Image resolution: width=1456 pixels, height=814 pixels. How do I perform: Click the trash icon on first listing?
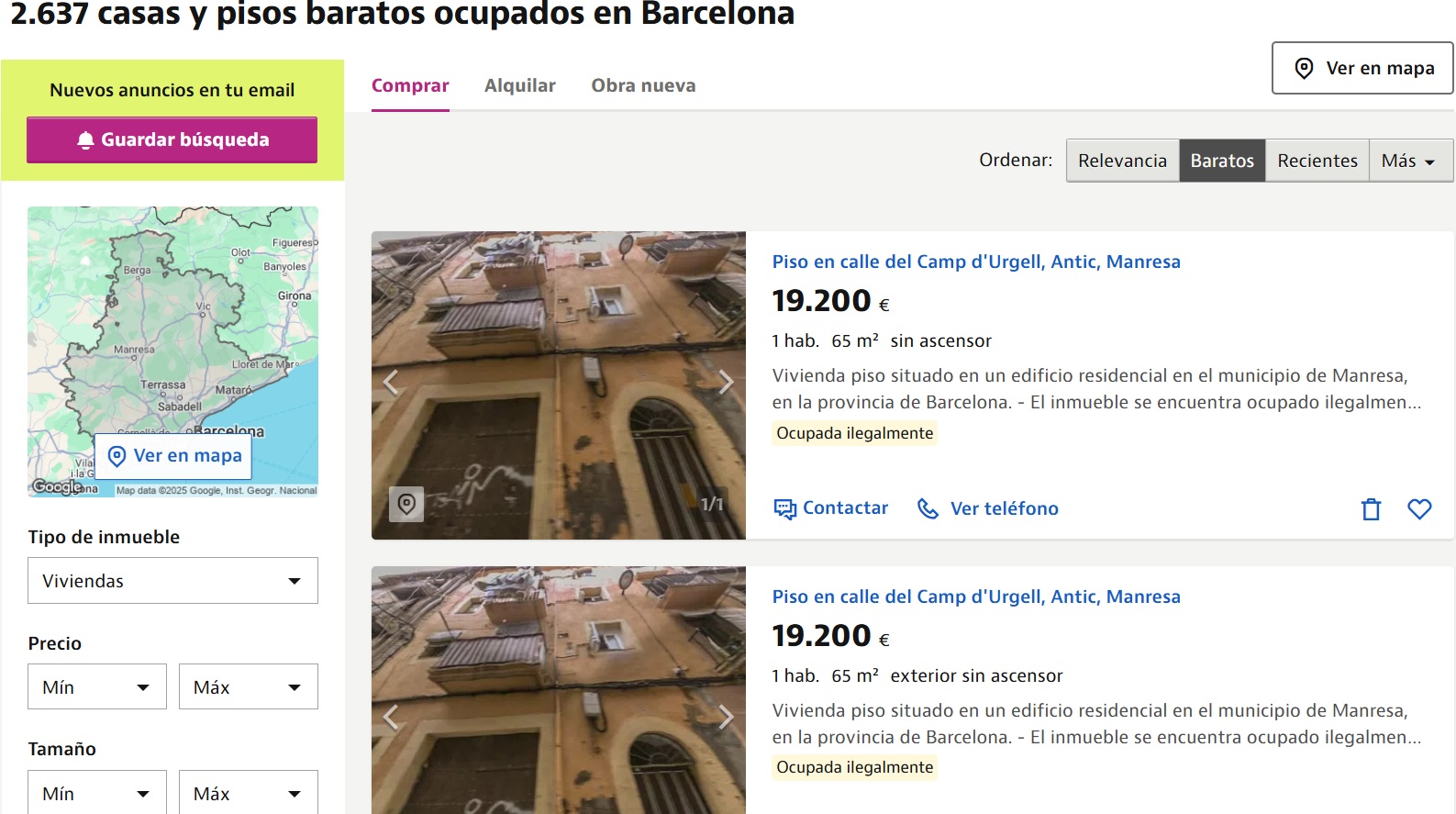1371,509
